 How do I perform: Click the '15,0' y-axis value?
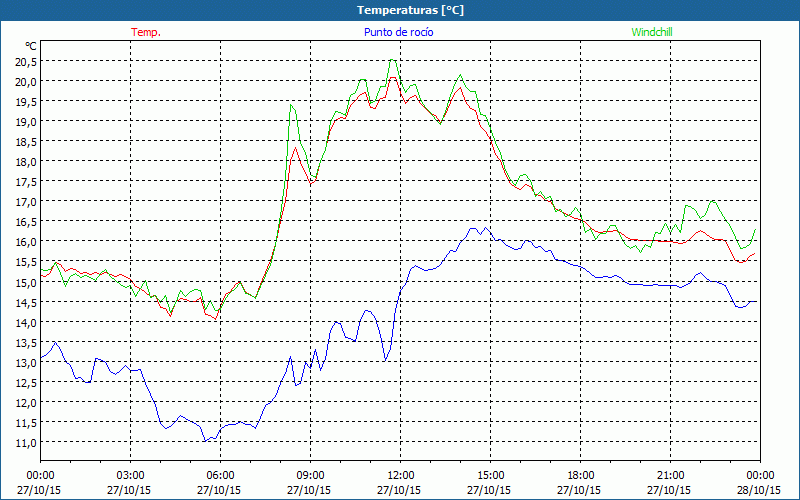(x=26, y=282)
